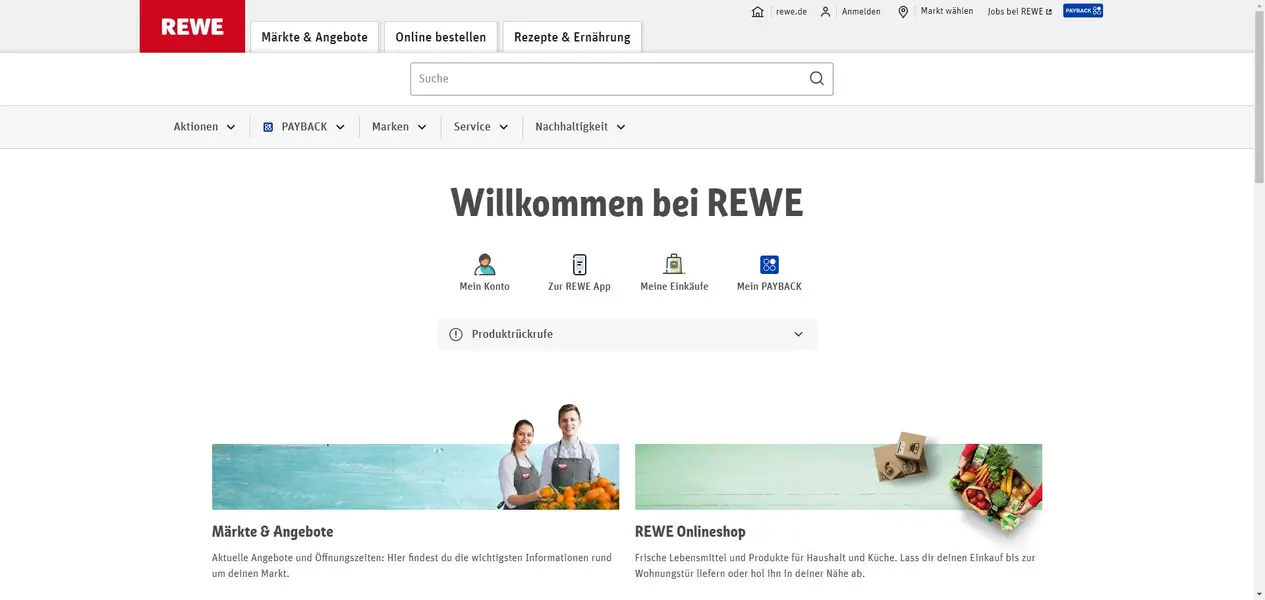The height and width of the screenshot is (600, 1265).
Task: Click the person icon beside Anmelden
Action: point(825,12)
